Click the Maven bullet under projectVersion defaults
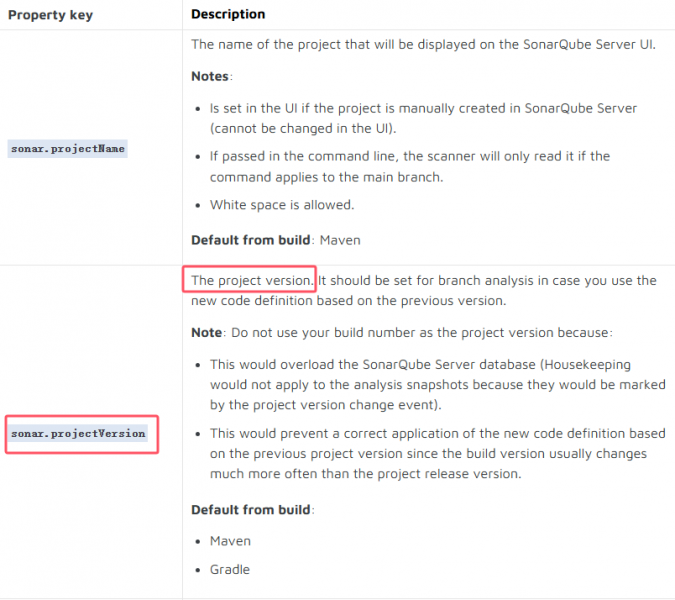This screenshot has width=675, height=600. (230, 541)
